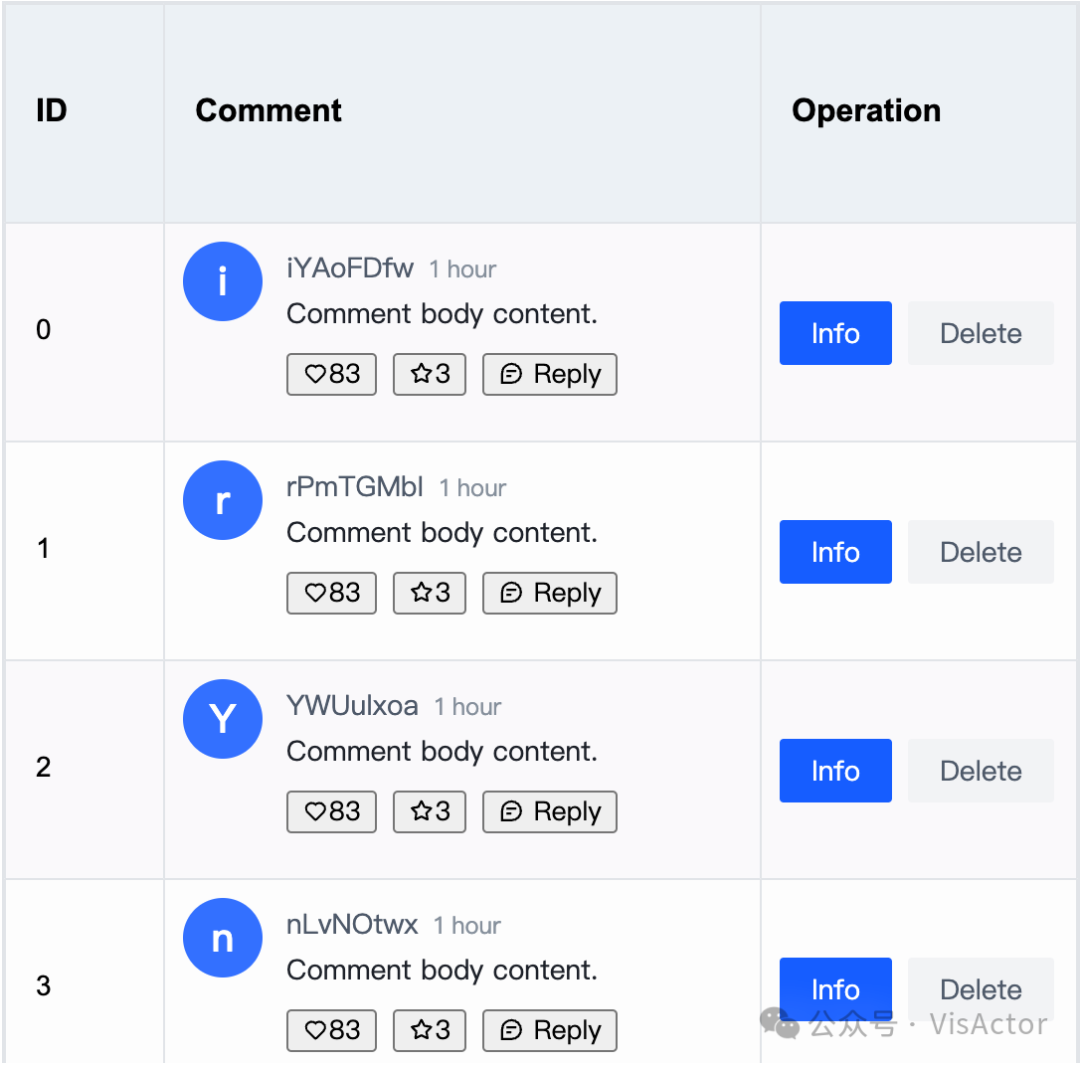
Task: Click the Reply button on rPmTGMbI's comment
Action: pyautogui.click(x=550, y=593)
